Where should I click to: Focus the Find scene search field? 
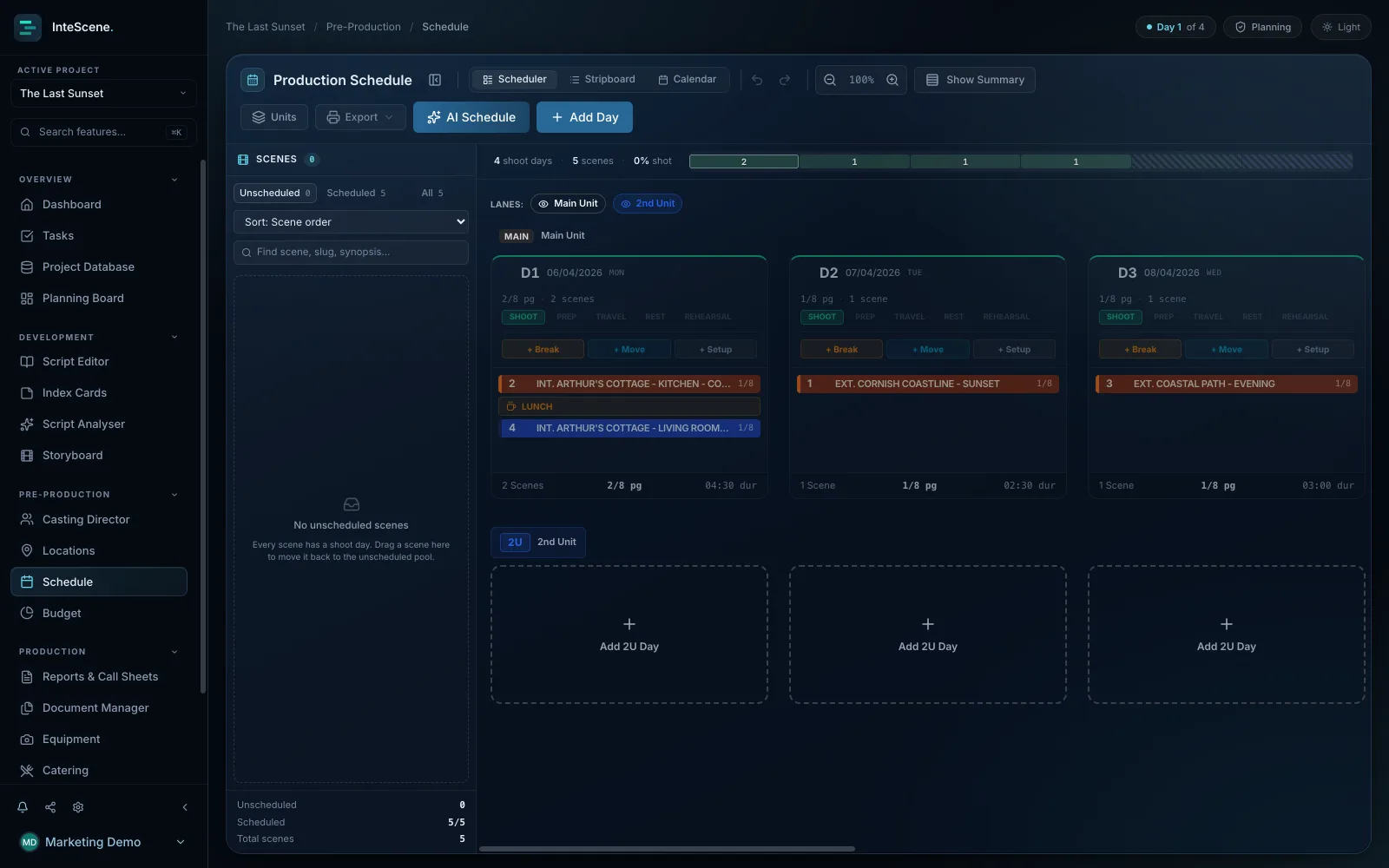click(x=351, y=253)
